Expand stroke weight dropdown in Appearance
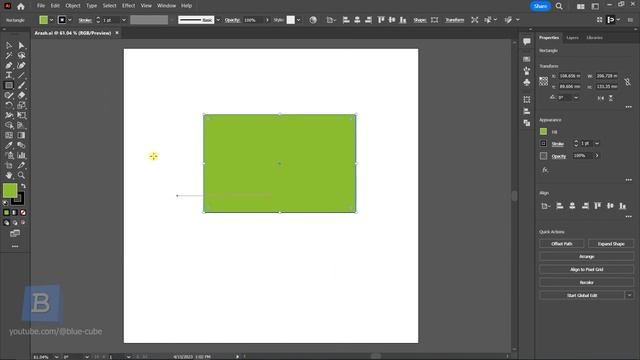 coord(597,144)
